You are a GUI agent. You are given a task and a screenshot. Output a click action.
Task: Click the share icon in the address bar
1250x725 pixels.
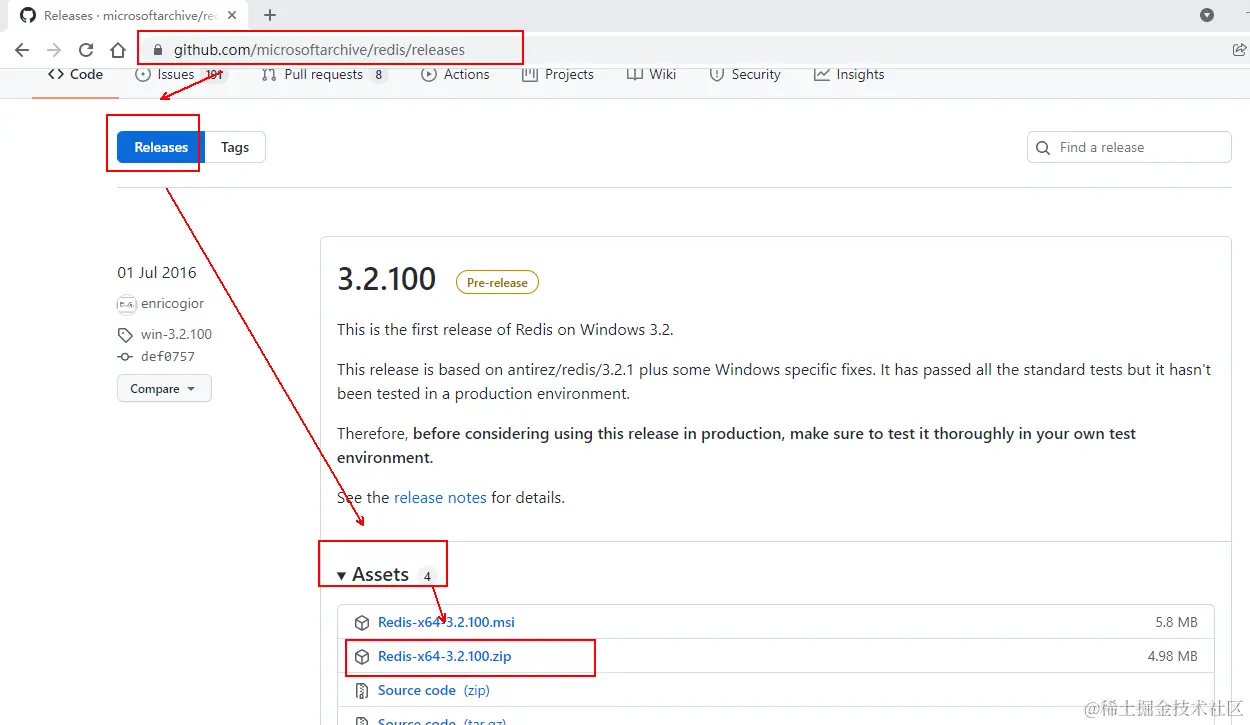1239,50
